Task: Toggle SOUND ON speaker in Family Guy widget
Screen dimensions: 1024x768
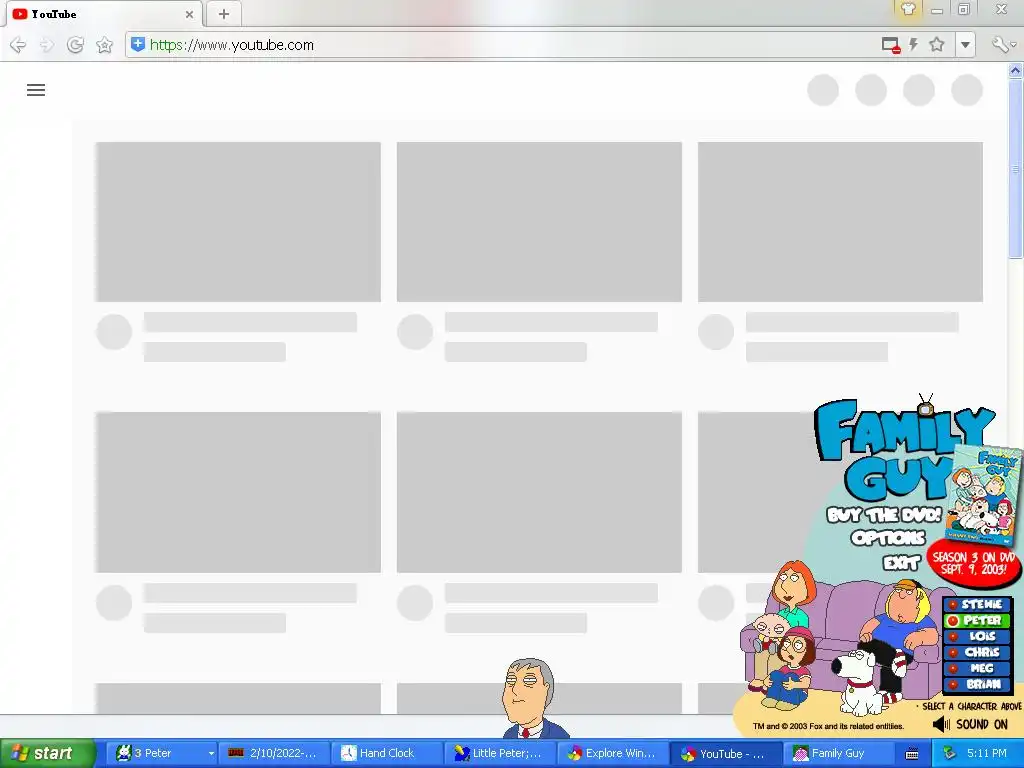Action: [970, 724]
